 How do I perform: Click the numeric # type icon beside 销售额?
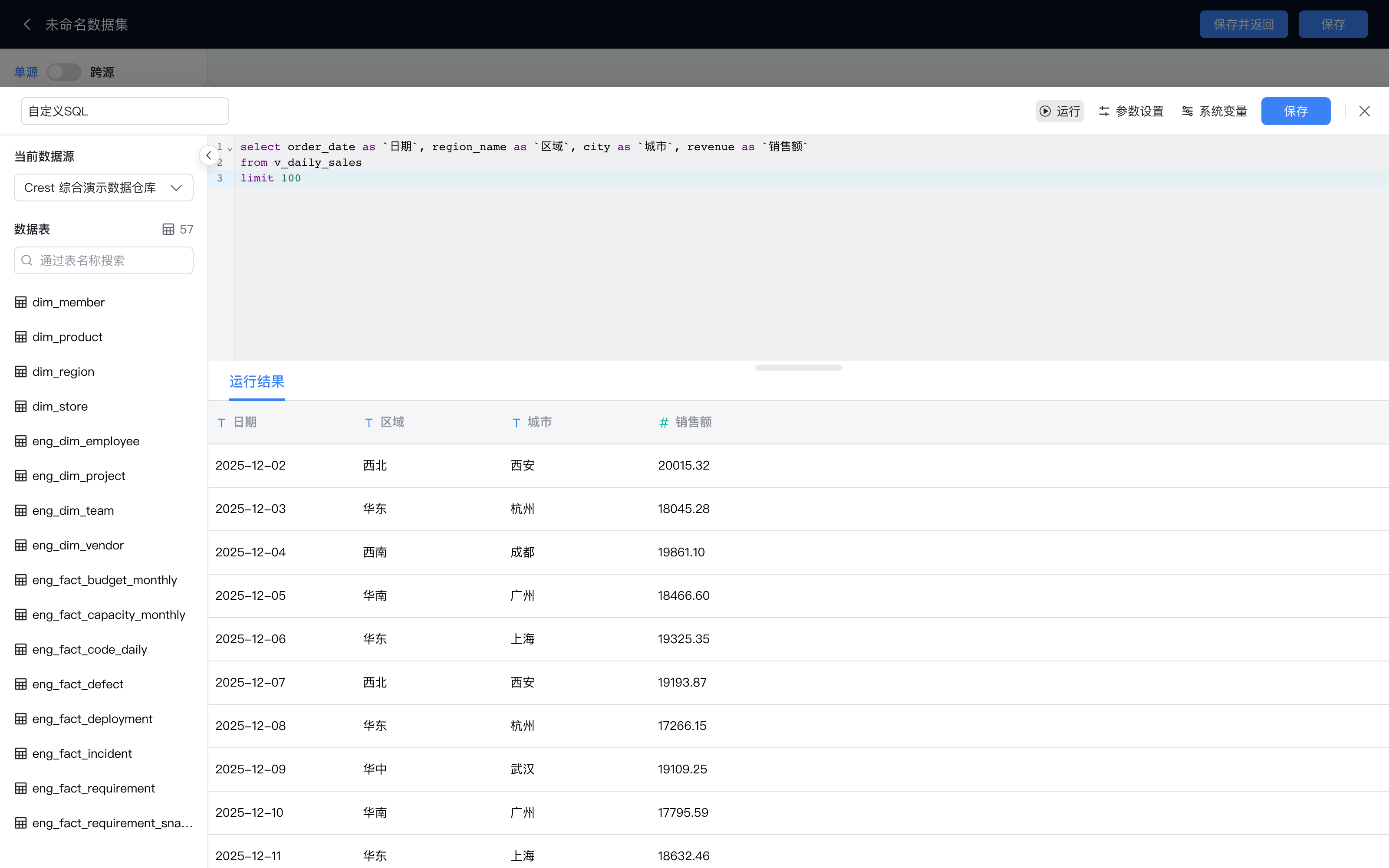664,423
